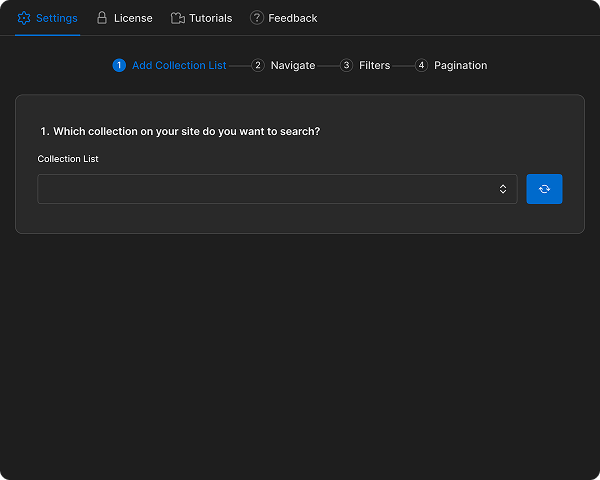Screen dimensions: 600x480
Task: Click the step 3 number circle
Action: coord(346,65)
